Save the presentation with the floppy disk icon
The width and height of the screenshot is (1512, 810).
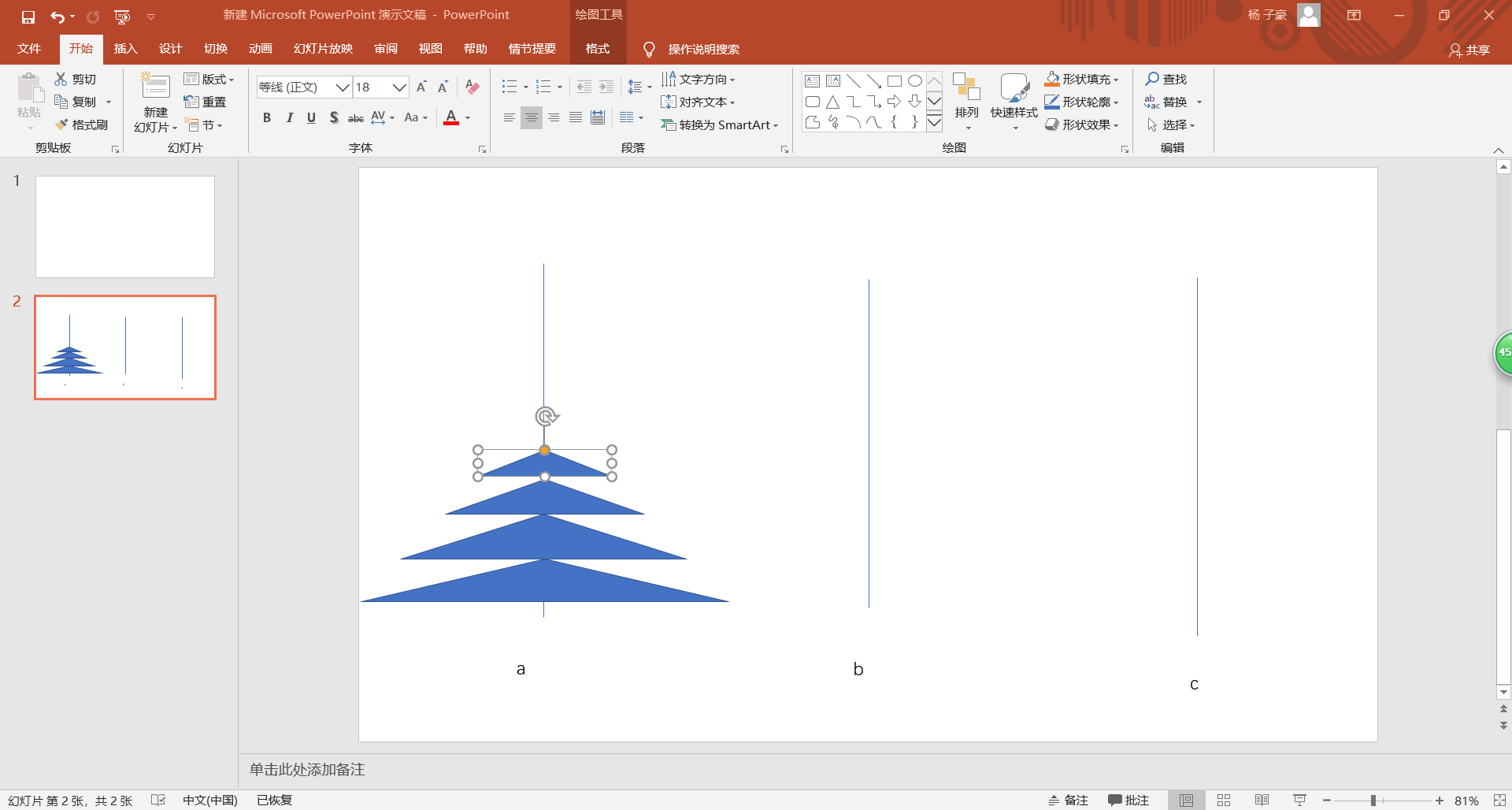[x=28, y=17]
